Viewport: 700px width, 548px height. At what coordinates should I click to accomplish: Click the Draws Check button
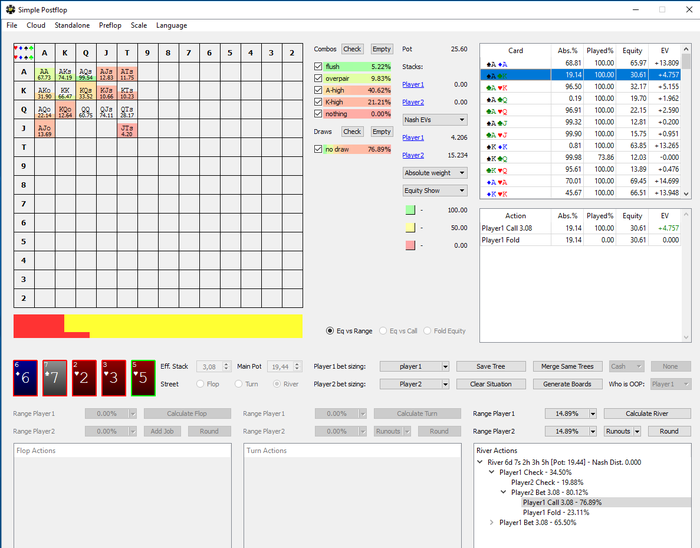[352, 132]
